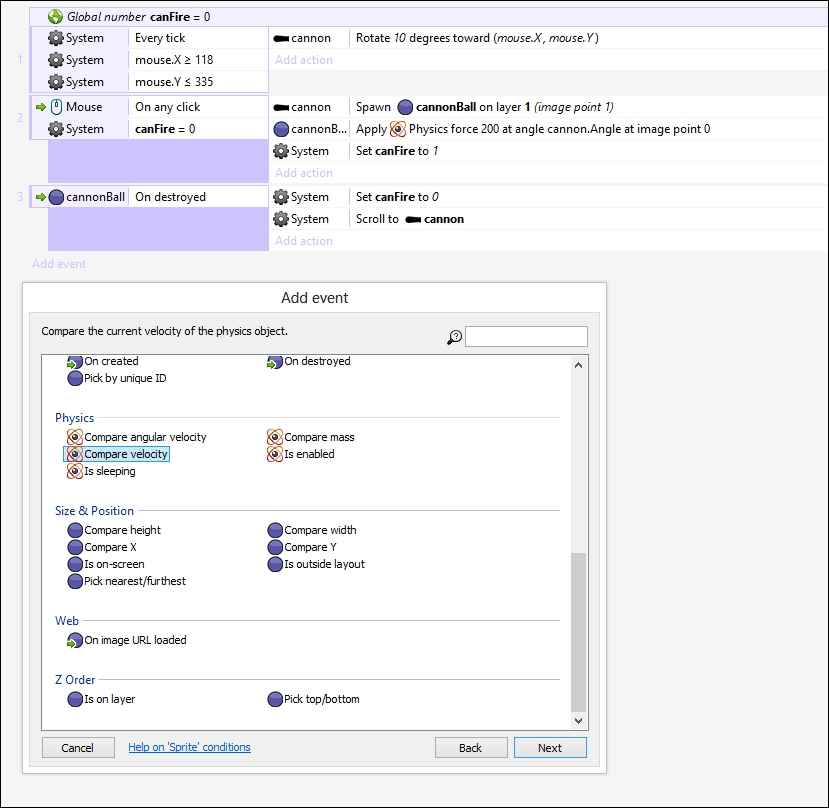
Task: Select the Is outside layout condition
Action: click(x=316, y=564)
